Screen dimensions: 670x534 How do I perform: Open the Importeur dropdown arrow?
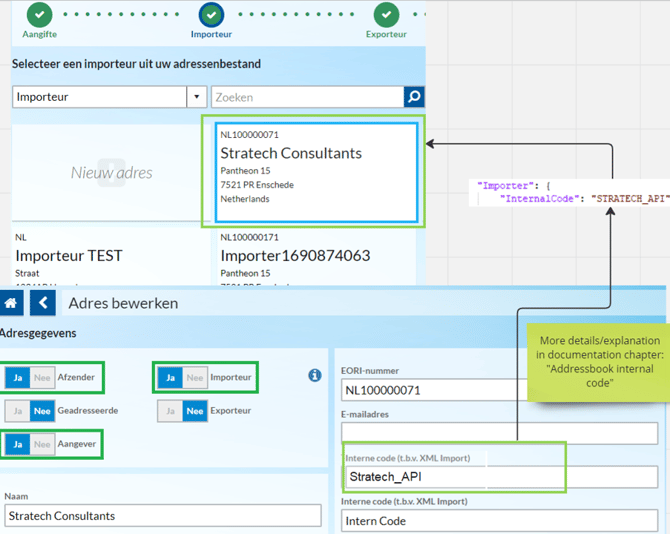pyautogui.click(x=197, y=97)
